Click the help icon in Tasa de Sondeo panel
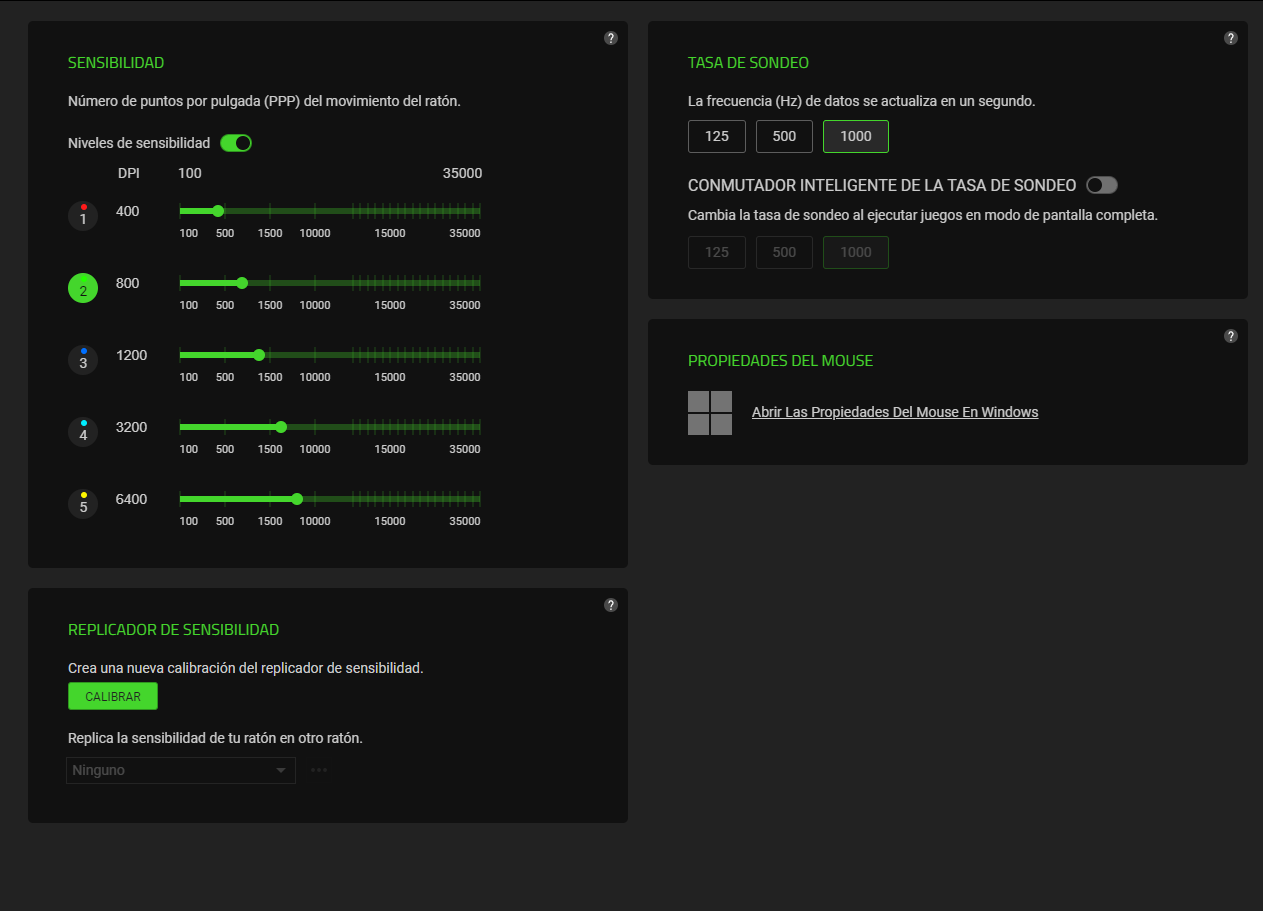This screenshot has width=1263, height=911. (1231, 38)
